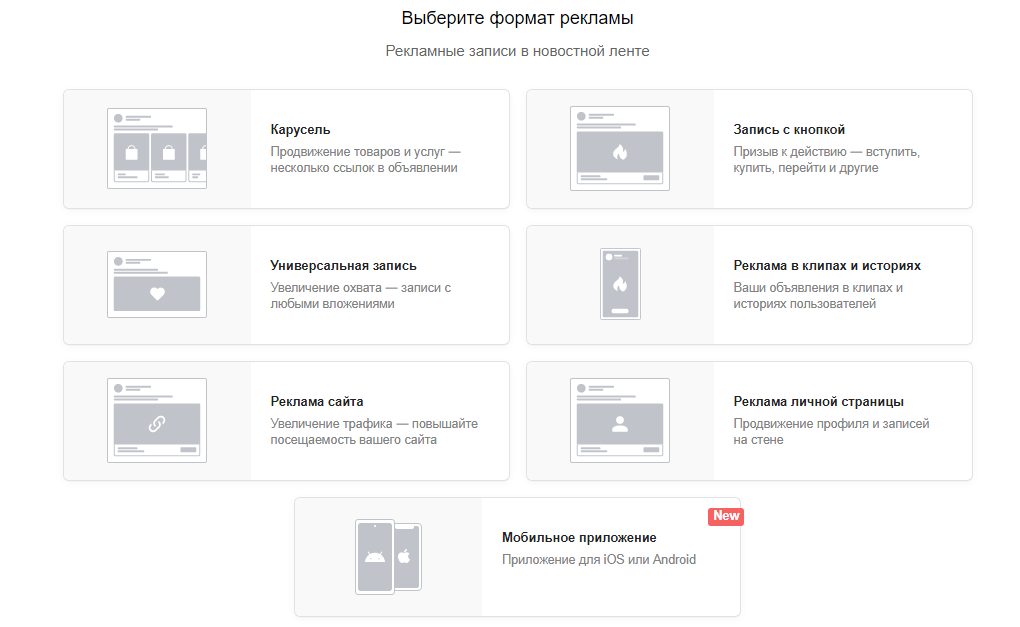Click the chain-link icon on Реклама сайта card
Screen dimensions: 1020x627
157,421
